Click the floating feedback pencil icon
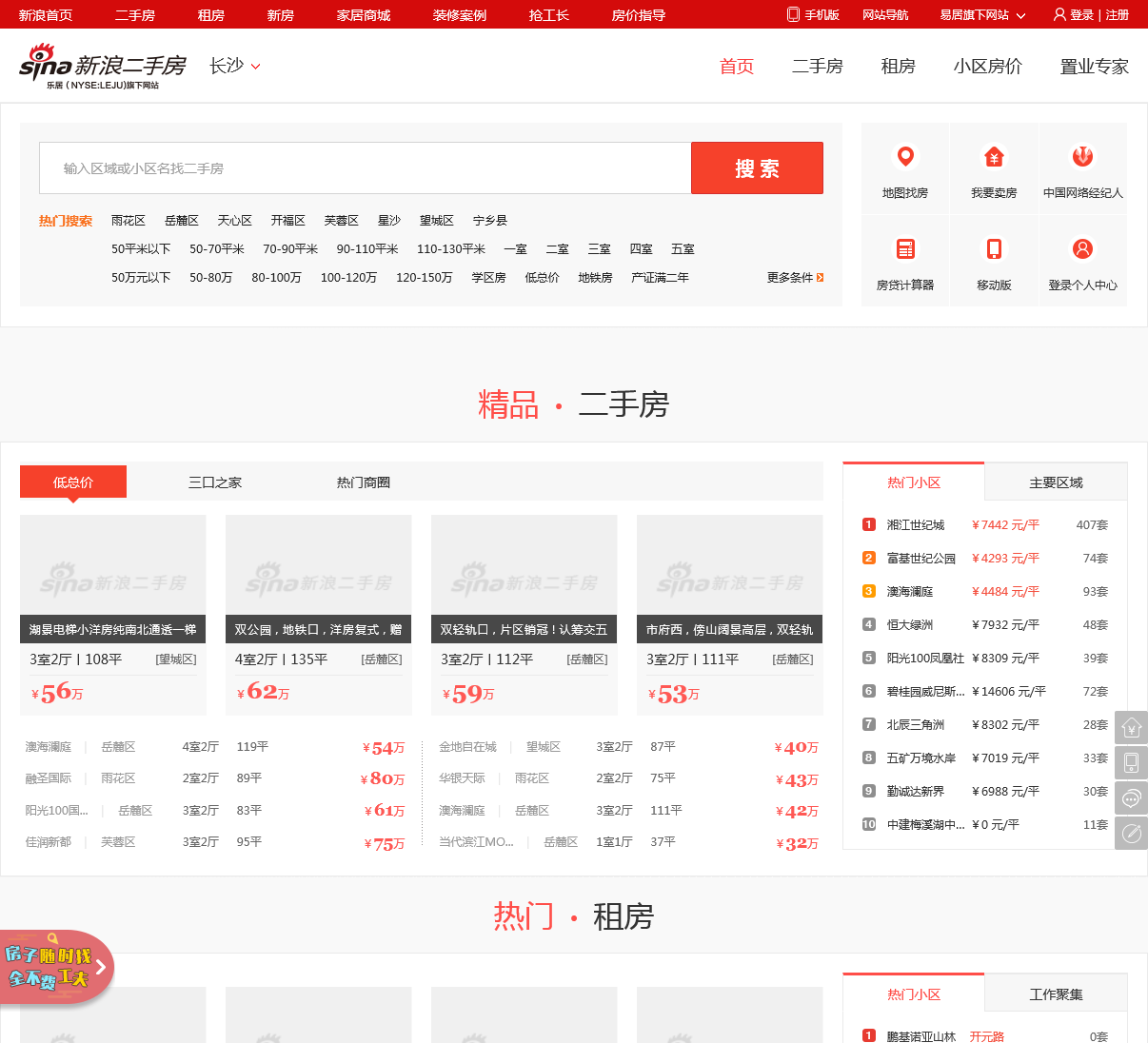 (1131, 833)
